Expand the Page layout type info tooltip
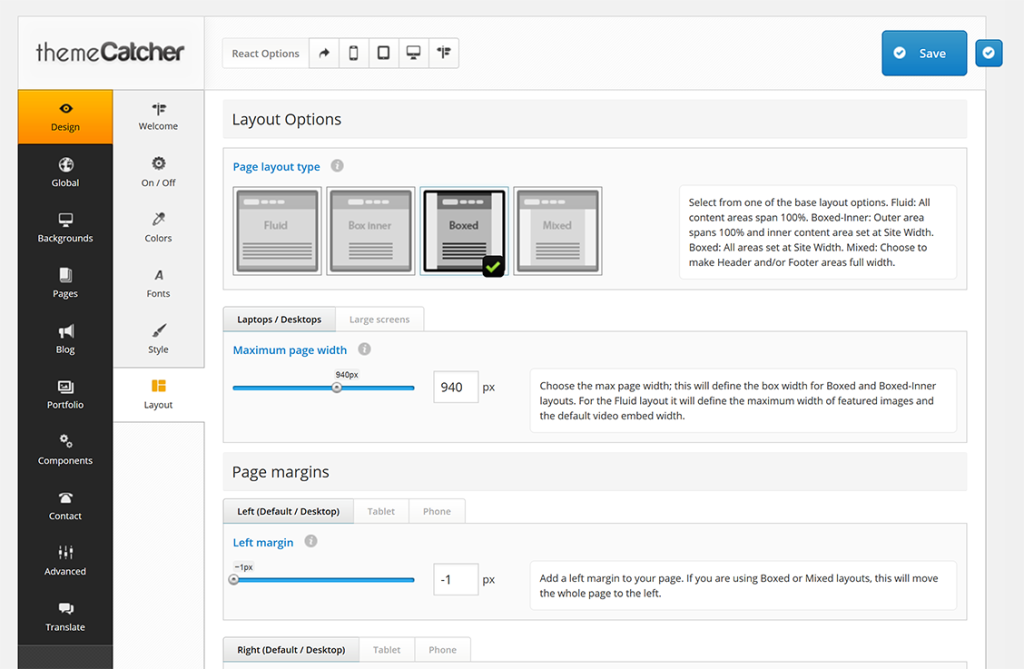The width and height of the screenshot is (1024, 669). pos(337,166)
